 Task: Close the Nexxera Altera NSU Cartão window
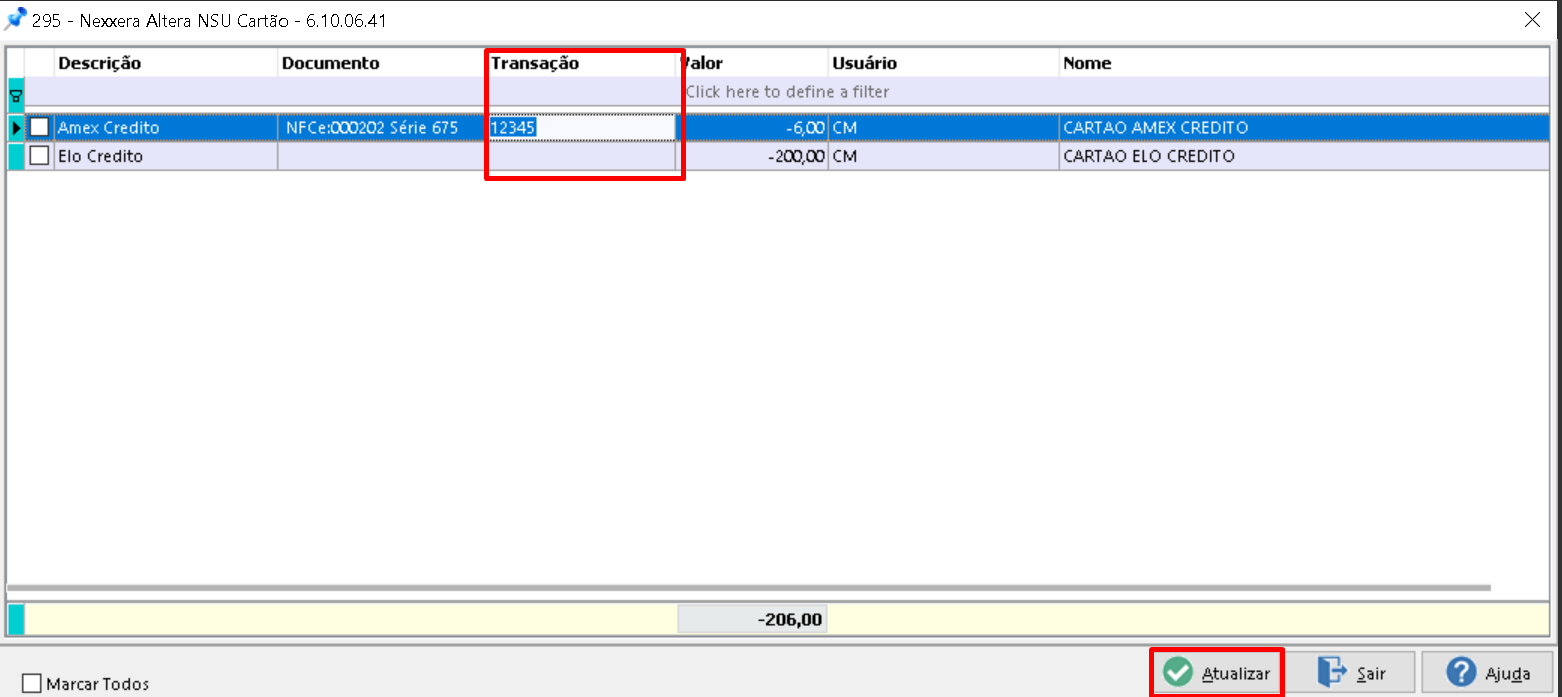click(1531, 19)
